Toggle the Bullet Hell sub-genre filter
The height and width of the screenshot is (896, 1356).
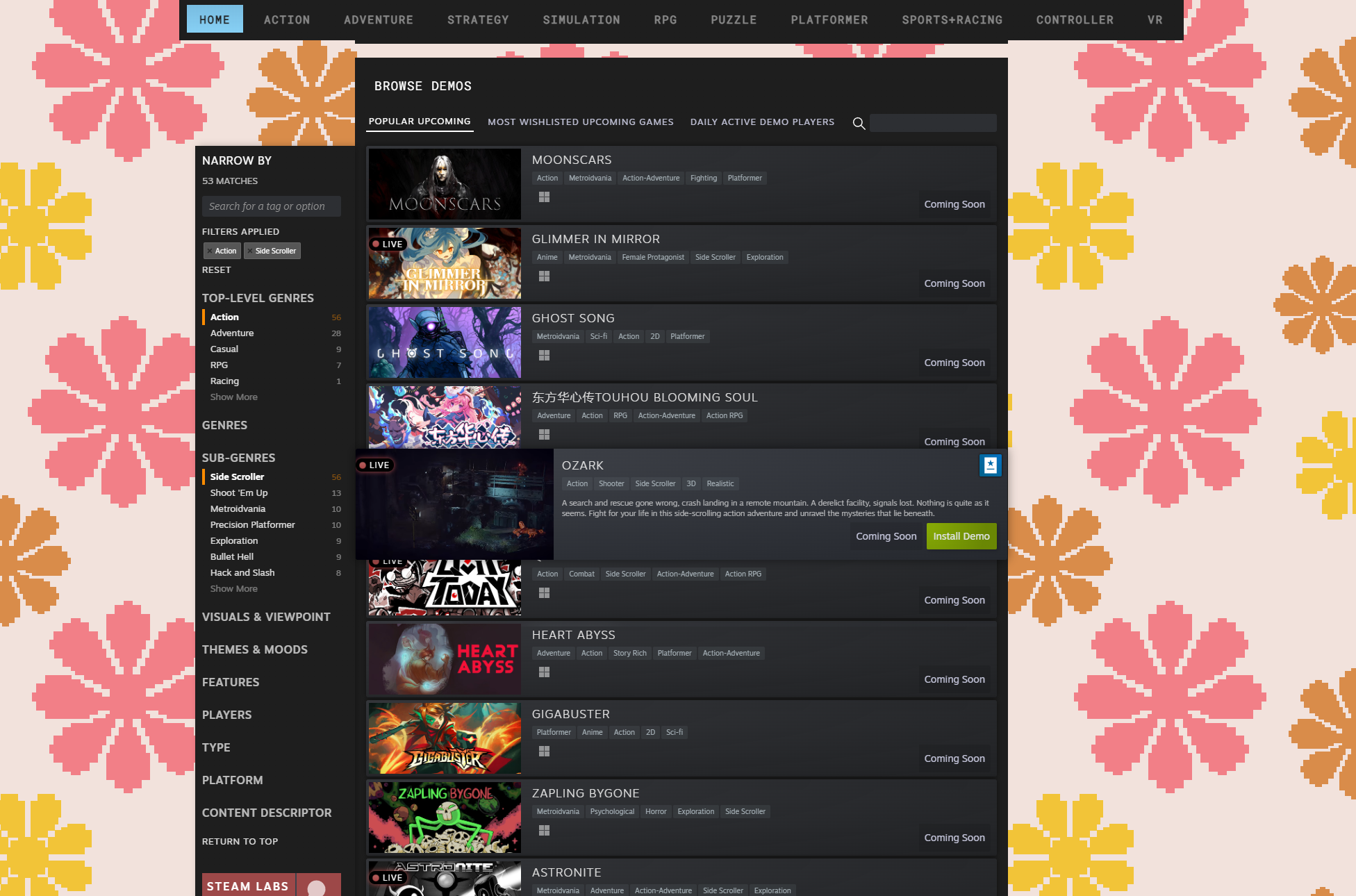232,557
